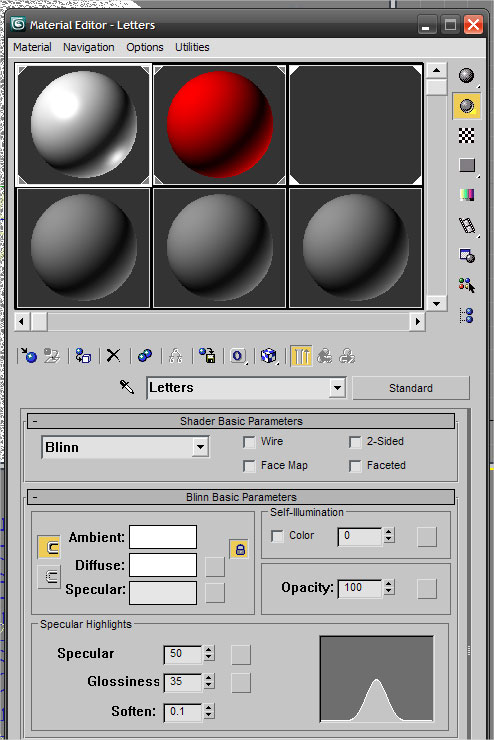
Task: Click Put Material to Scene icon
Action: pos(51,356)
